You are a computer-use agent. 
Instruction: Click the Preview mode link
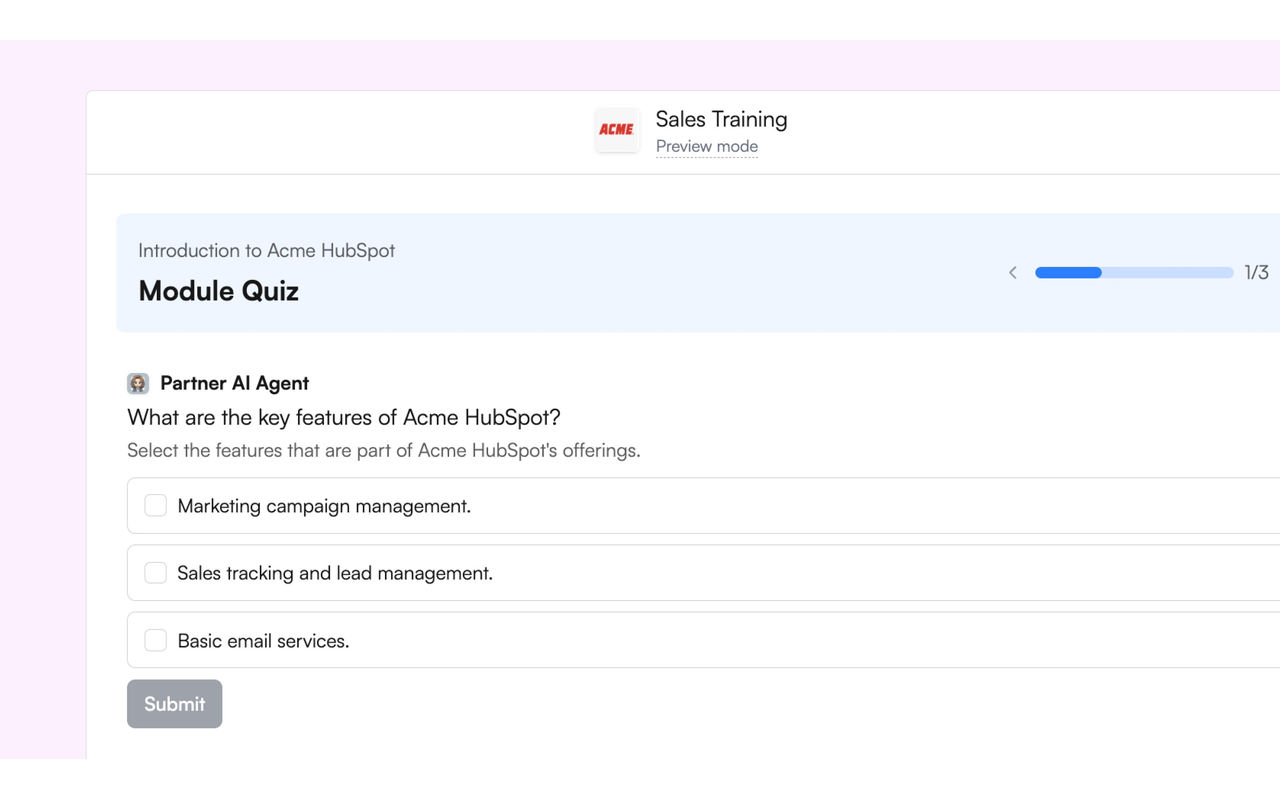707,146
